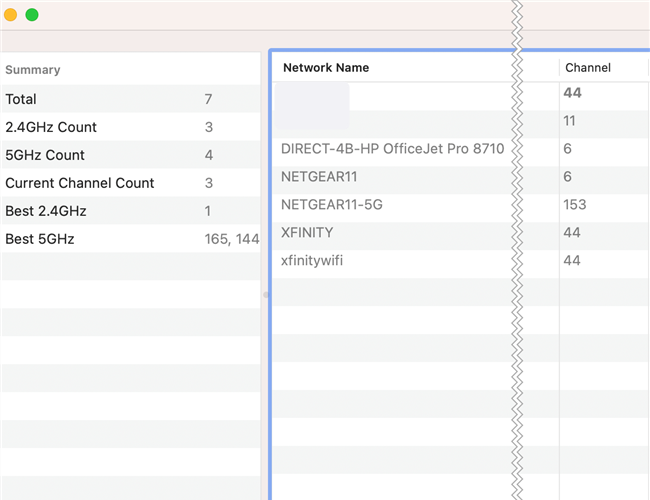Select the DIRECT-4B-HP OfficeJet Pro 8710 network row
The height and width of the screenshot is (500, 650).
393,149
